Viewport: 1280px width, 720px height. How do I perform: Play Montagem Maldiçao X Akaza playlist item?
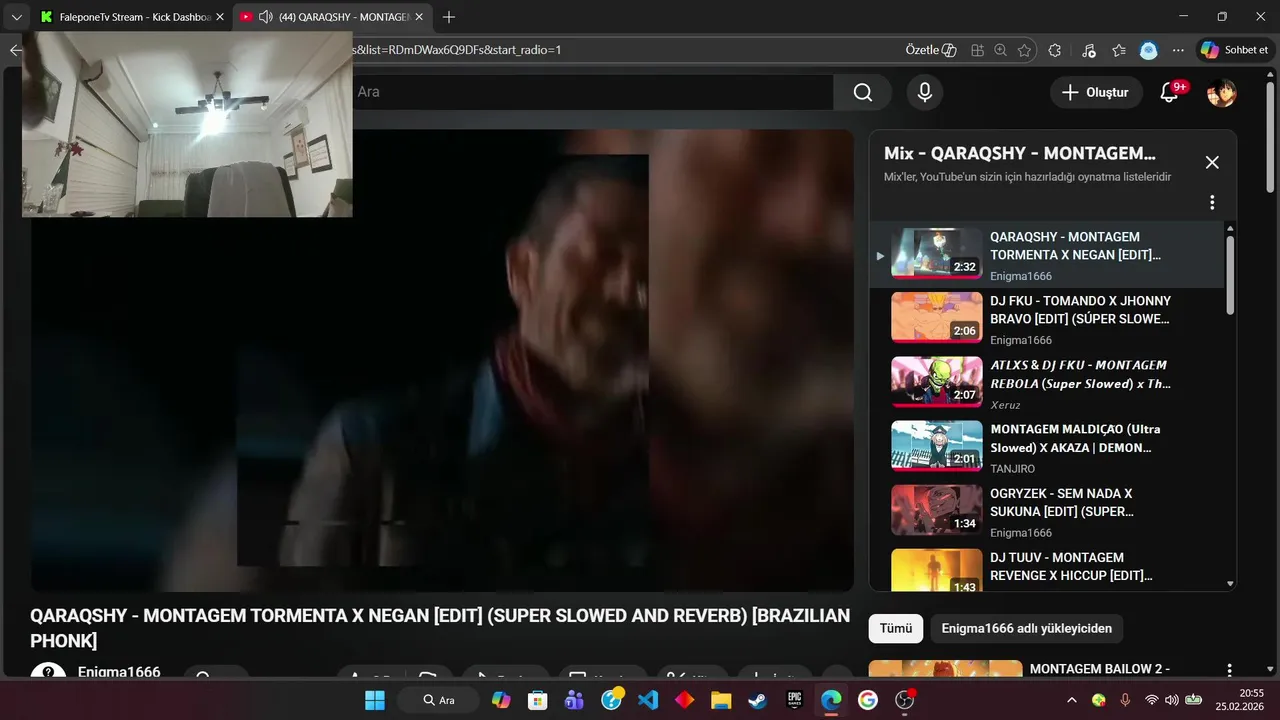(x=1046, y=446)
